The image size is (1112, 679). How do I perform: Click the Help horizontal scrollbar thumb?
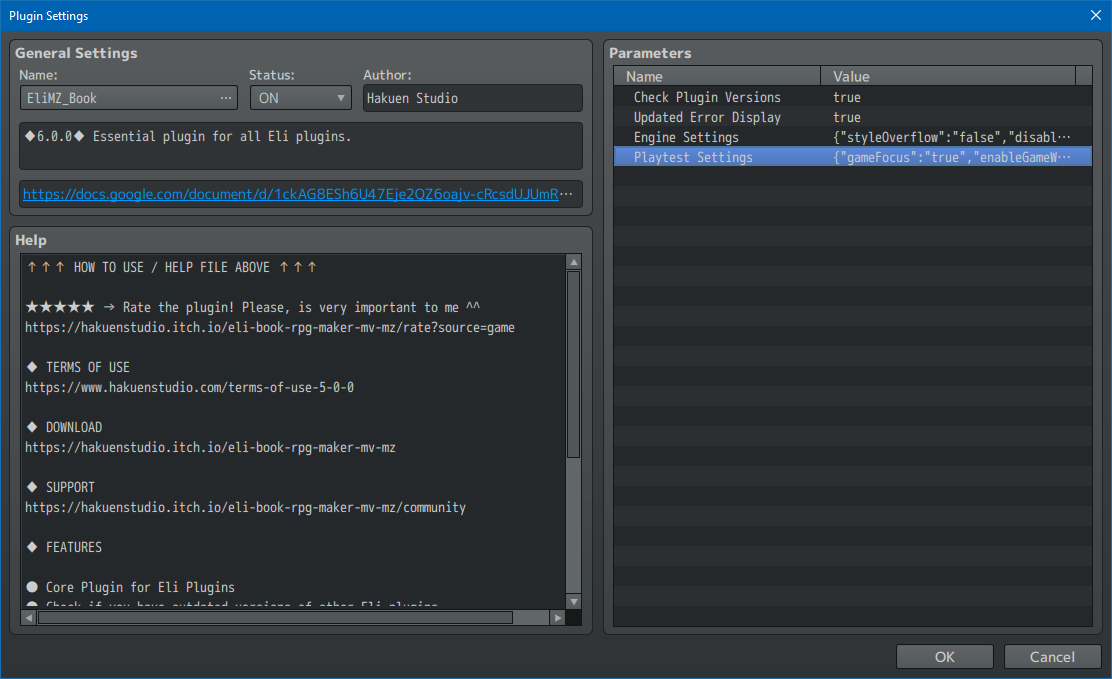point(275,618)
